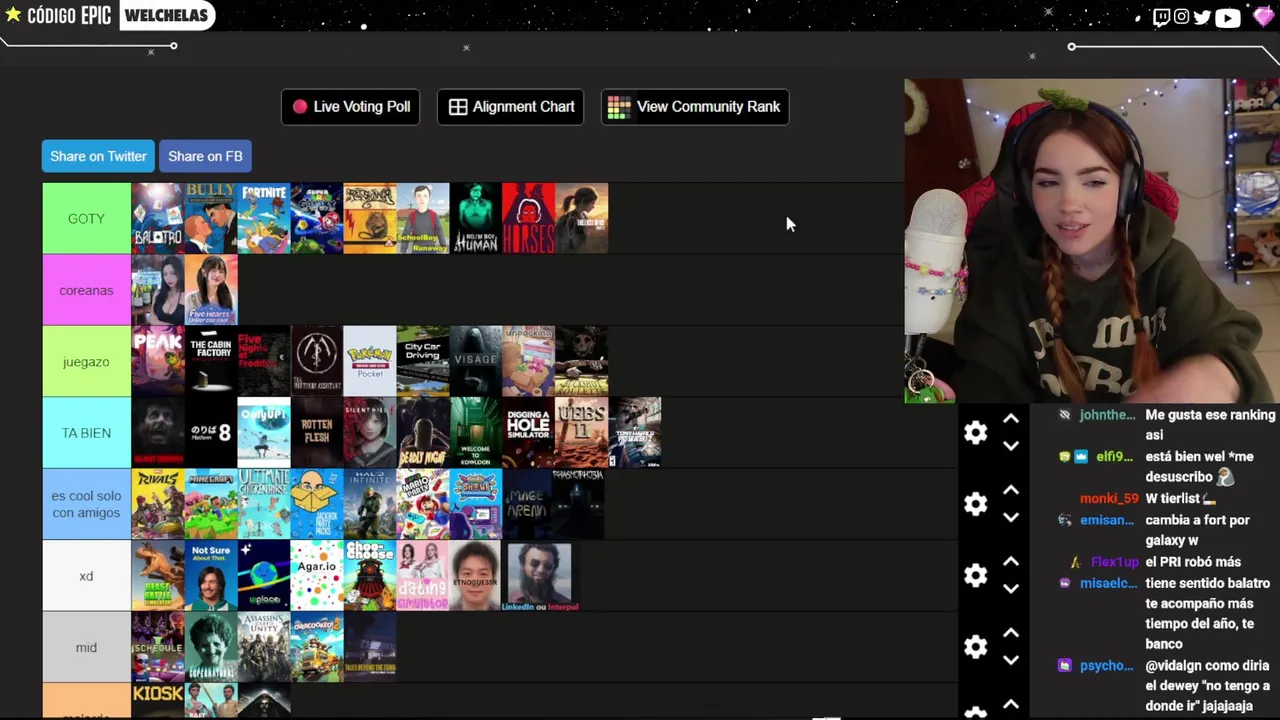
Task: Select Minecraft thumbnail
Action: click(211, 504)
